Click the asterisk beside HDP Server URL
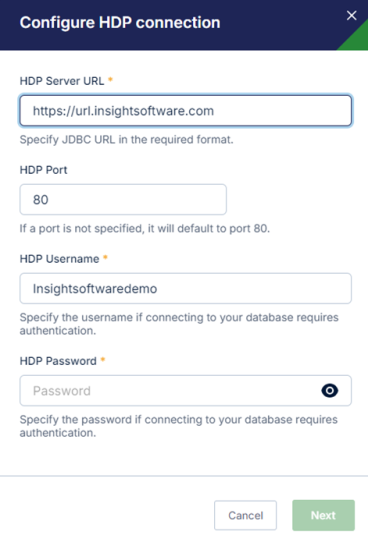The height and width of the screenshot is (553, 368). [110, 80]
